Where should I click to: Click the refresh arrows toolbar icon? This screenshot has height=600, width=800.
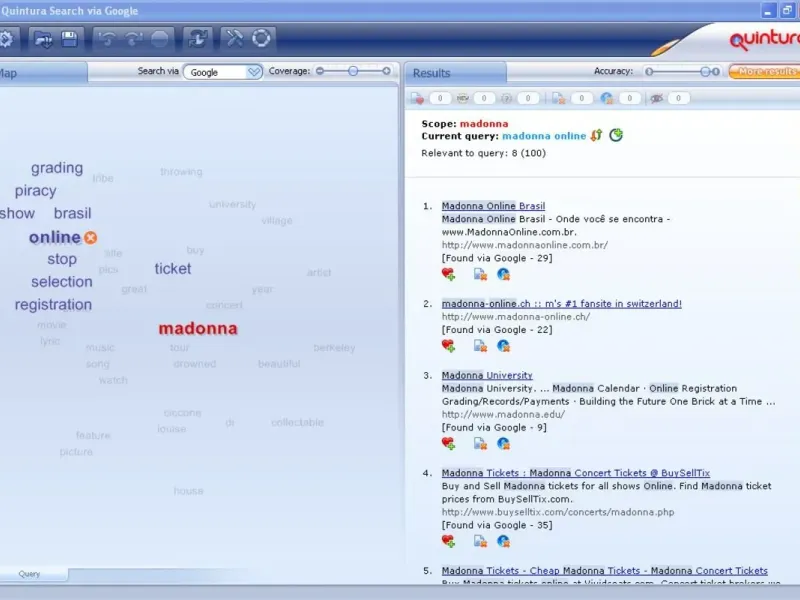tap(198, 39)
